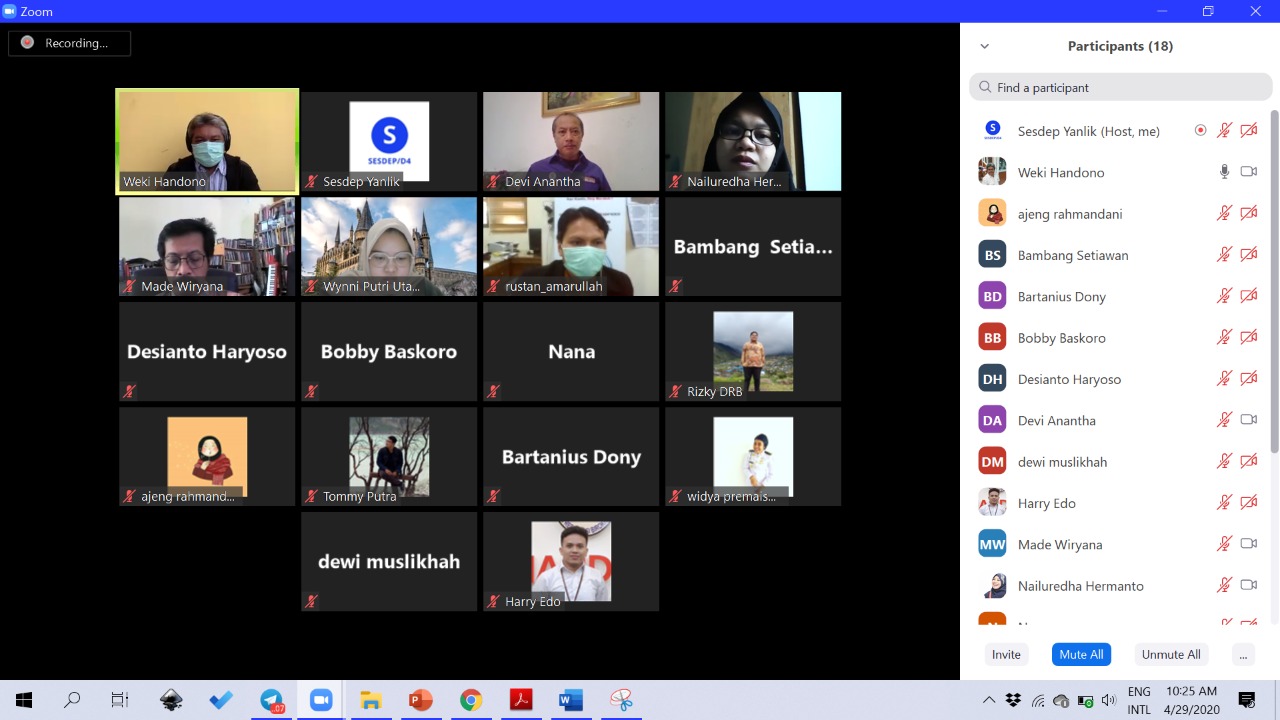Collapse the Participants panel chevron

[984, 46]
